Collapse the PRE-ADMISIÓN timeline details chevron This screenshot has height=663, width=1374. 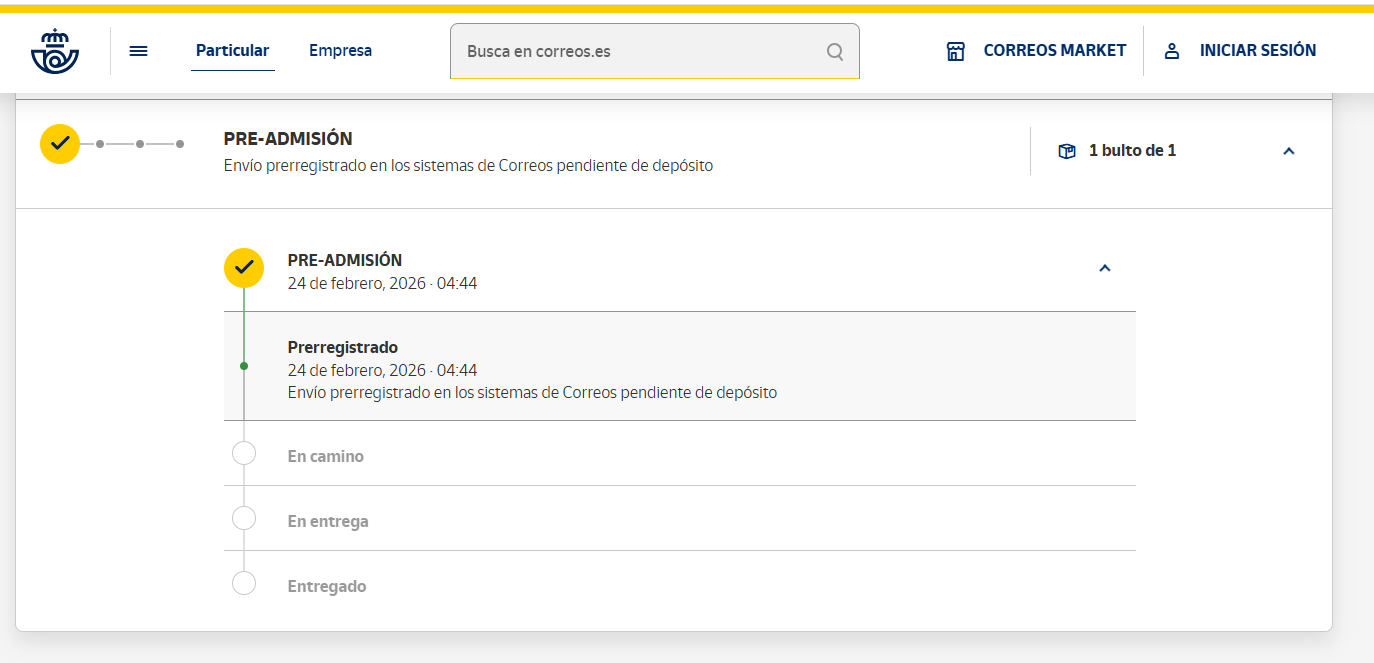click(1105, 268)
